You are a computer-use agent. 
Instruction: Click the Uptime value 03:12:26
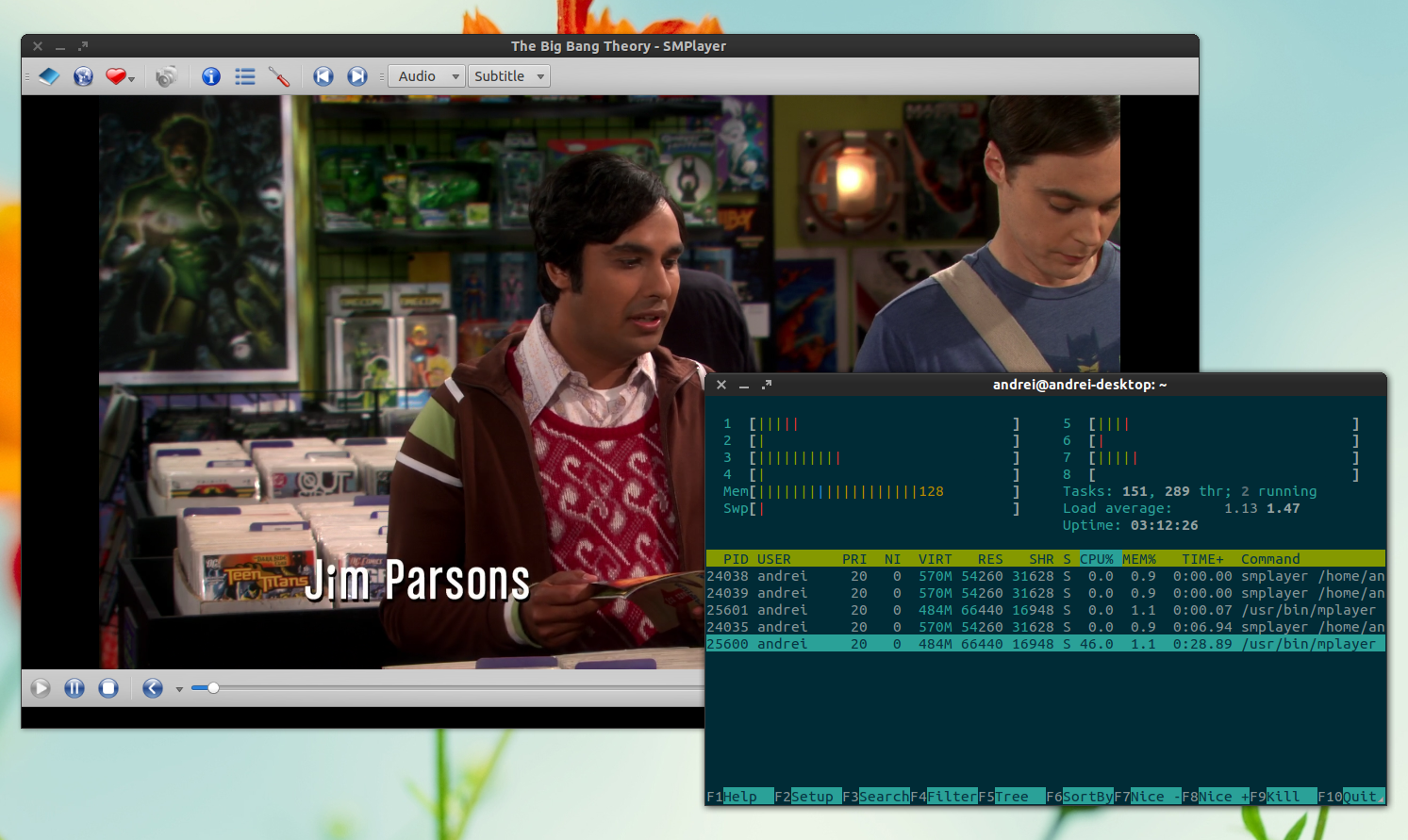click(1165, 525)
